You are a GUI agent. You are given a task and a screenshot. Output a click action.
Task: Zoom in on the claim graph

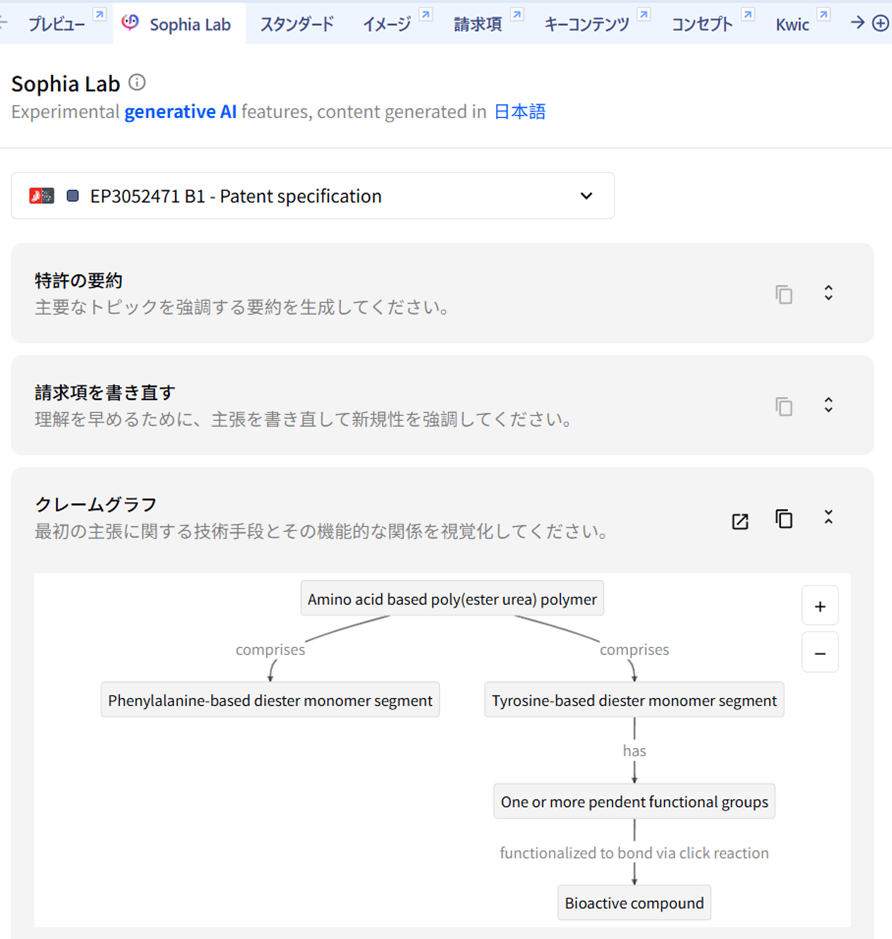pyautogui.click(x=820, y=606)
